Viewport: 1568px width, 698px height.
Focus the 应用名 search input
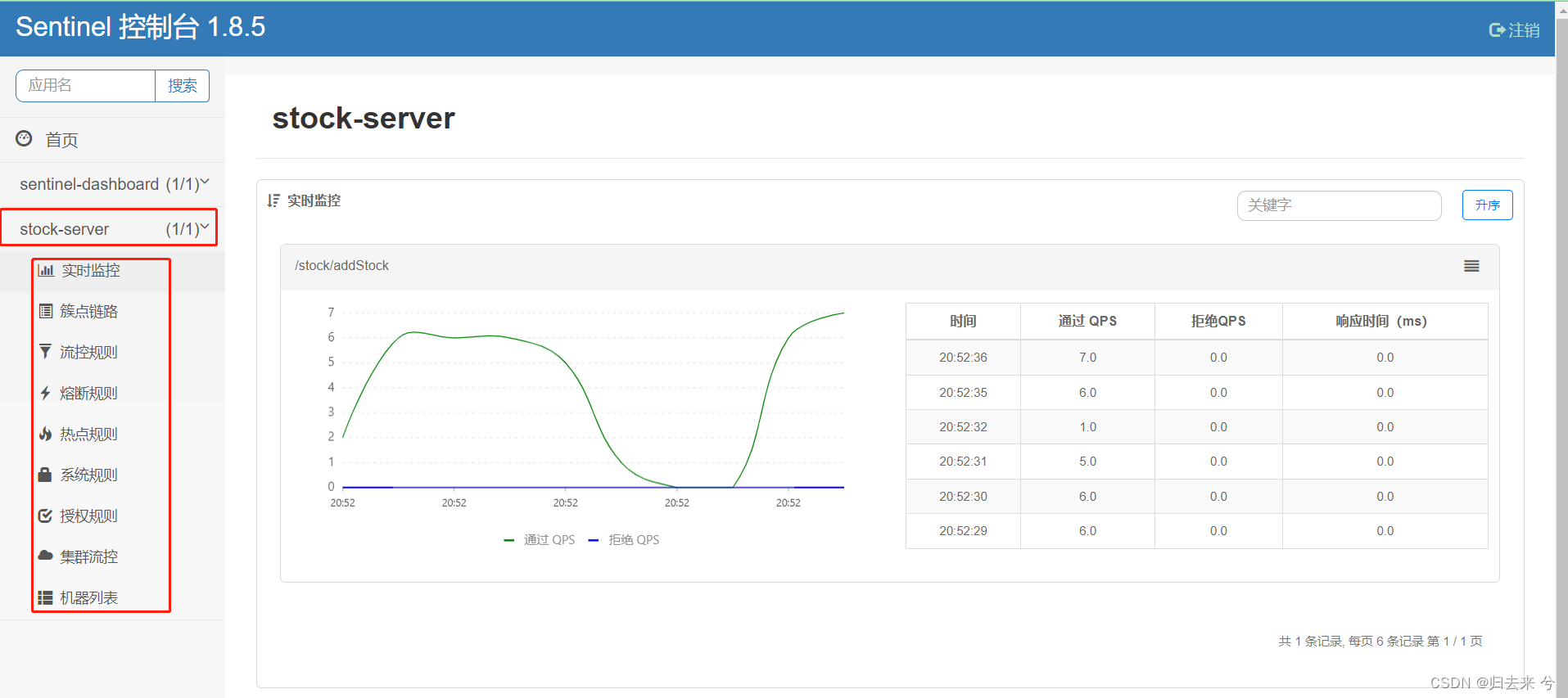pos(86,86)
